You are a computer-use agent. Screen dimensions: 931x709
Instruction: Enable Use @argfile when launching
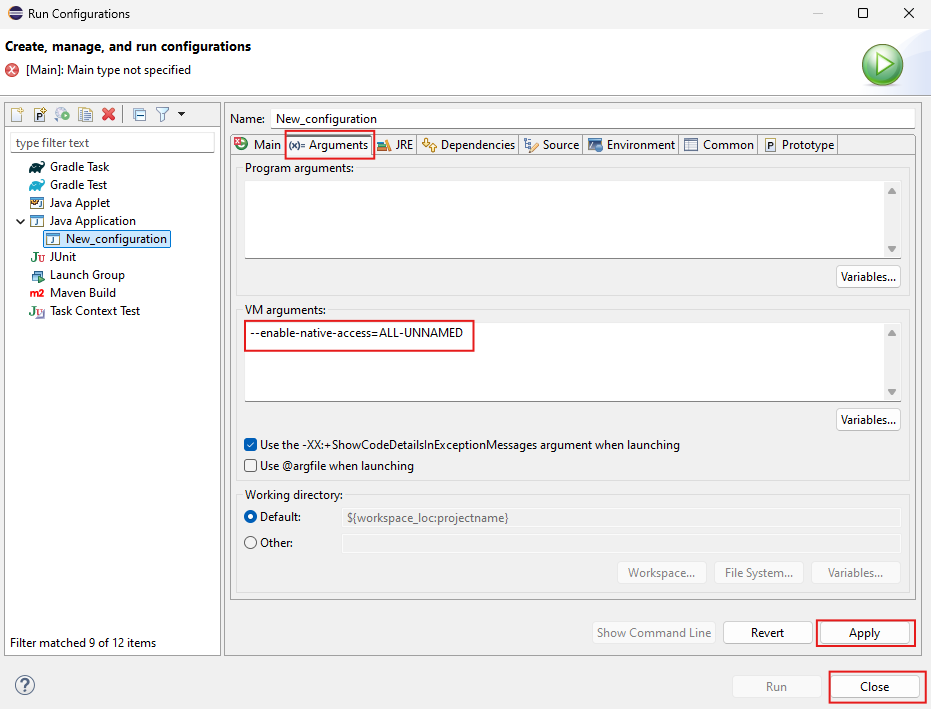pyautogui.click(x=251, y=466)
